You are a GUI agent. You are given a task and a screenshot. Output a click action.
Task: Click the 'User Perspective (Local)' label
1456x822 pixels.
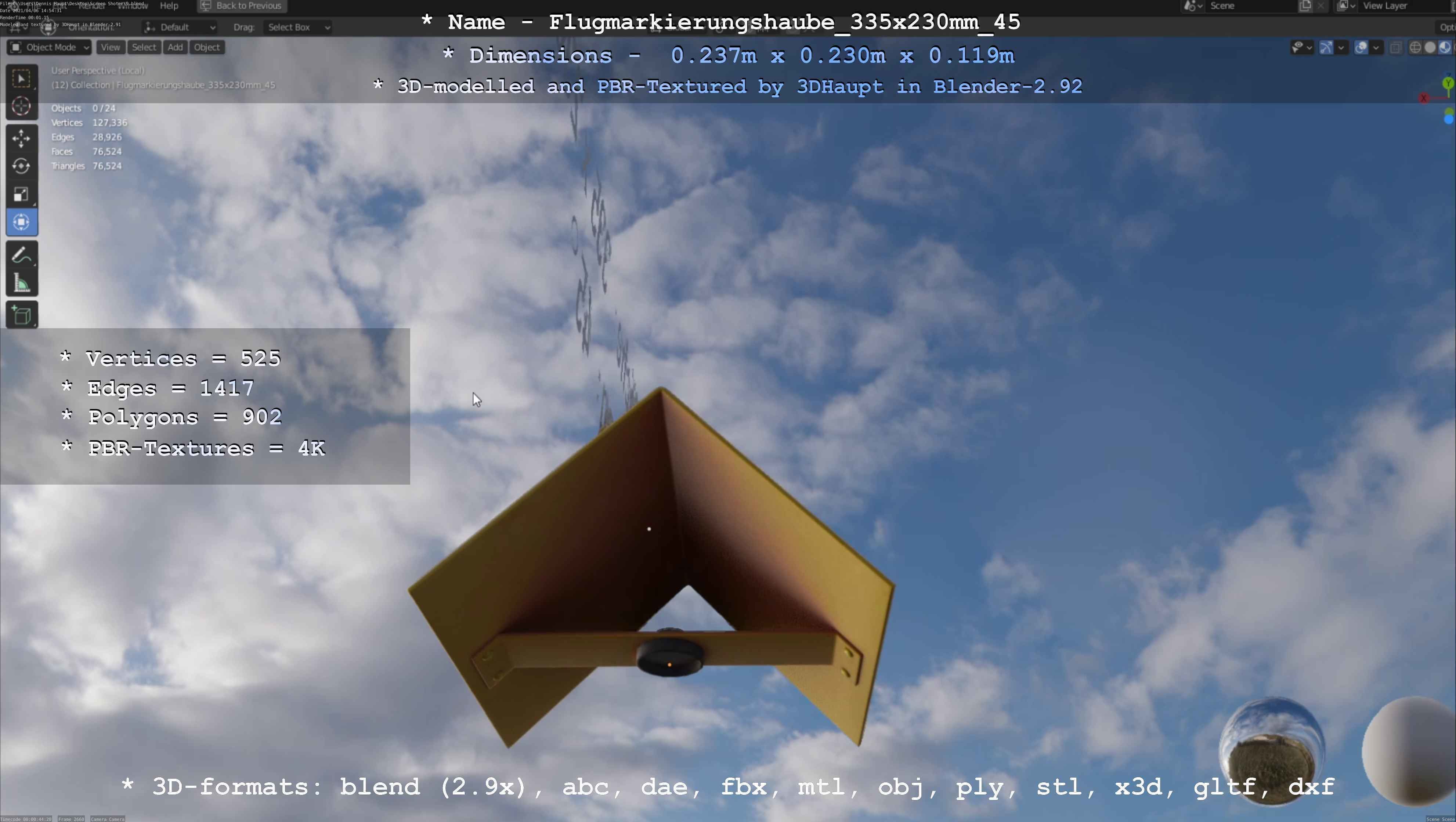[98, 70]
